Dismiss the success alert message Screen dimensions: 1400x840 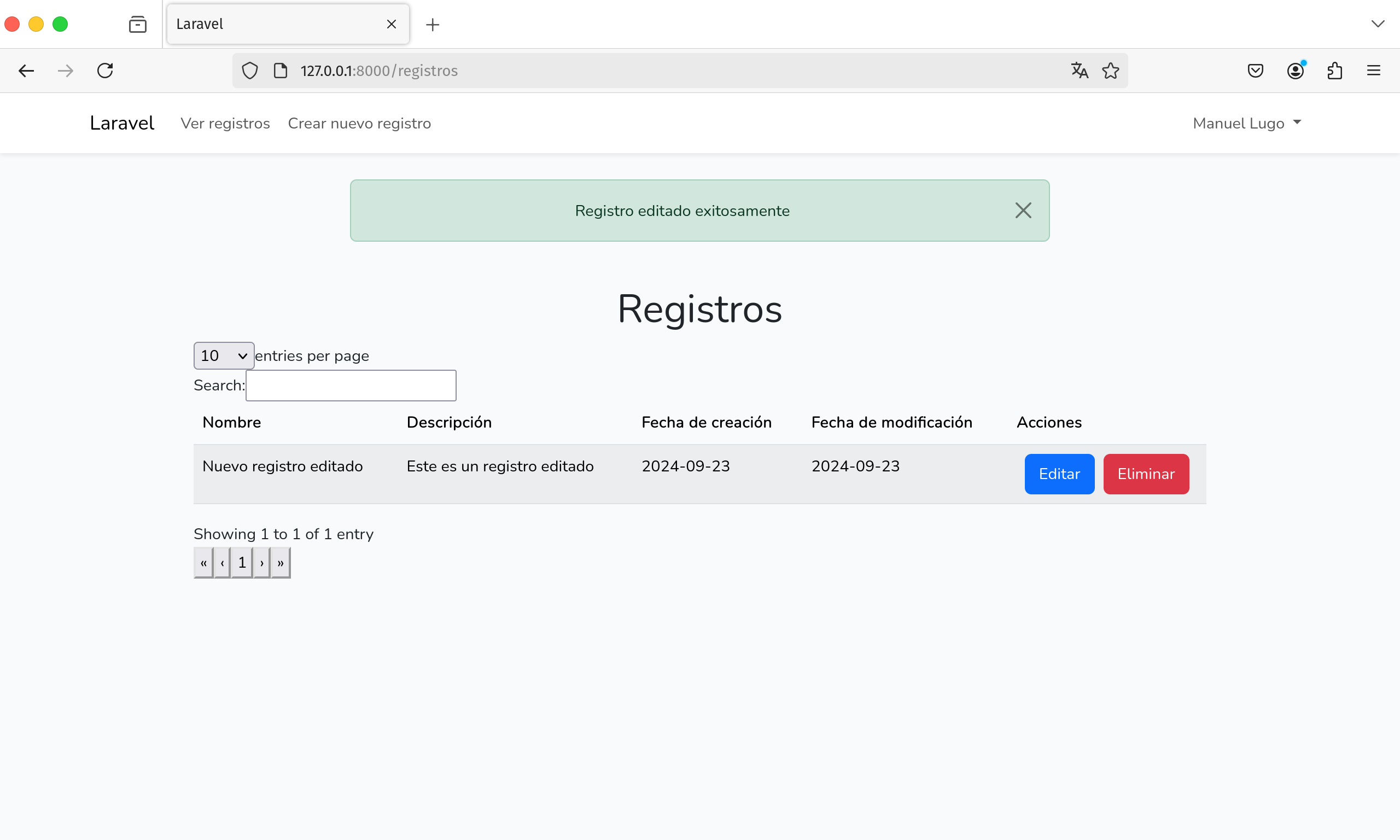(x=1023, y=211)
